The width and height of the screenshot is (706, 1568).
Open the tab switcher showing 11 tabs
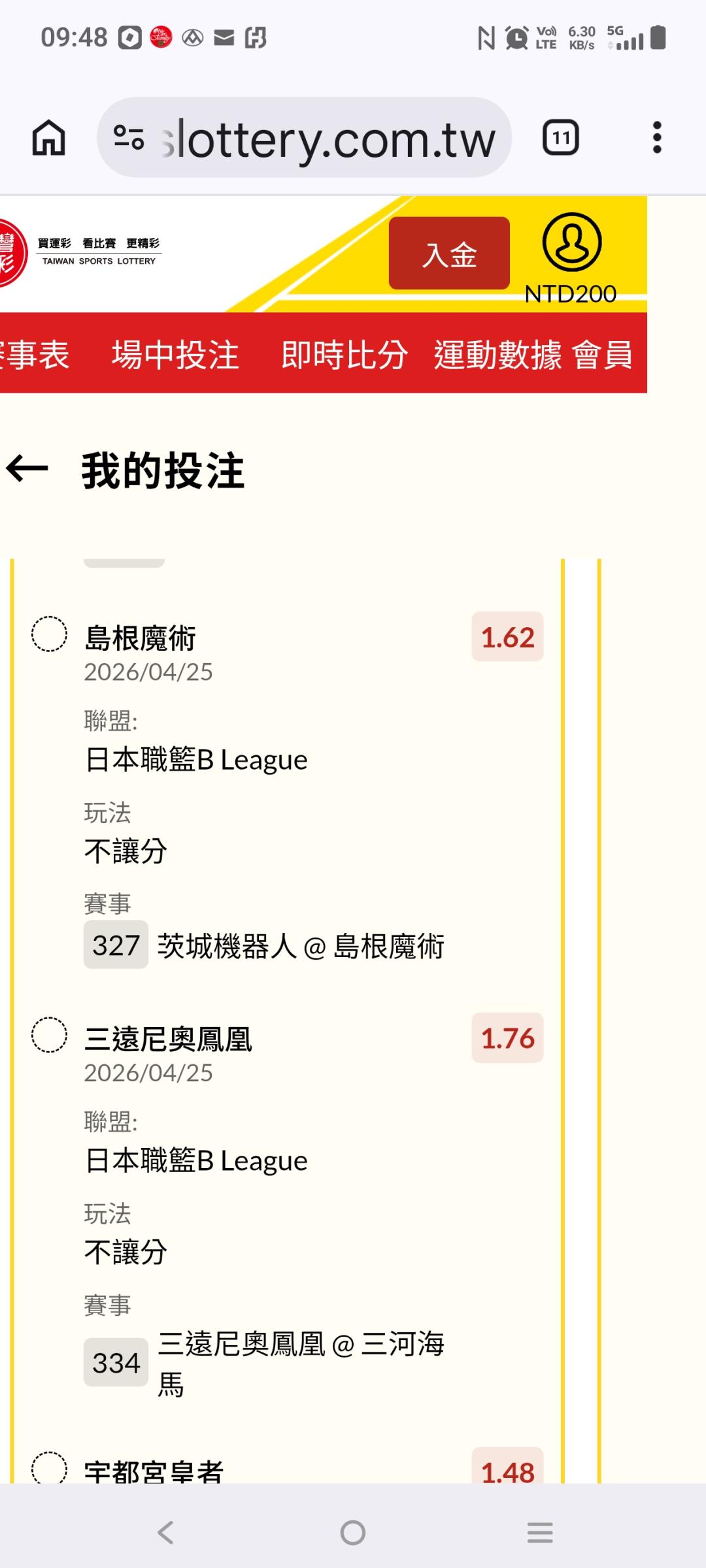(560, 138)
